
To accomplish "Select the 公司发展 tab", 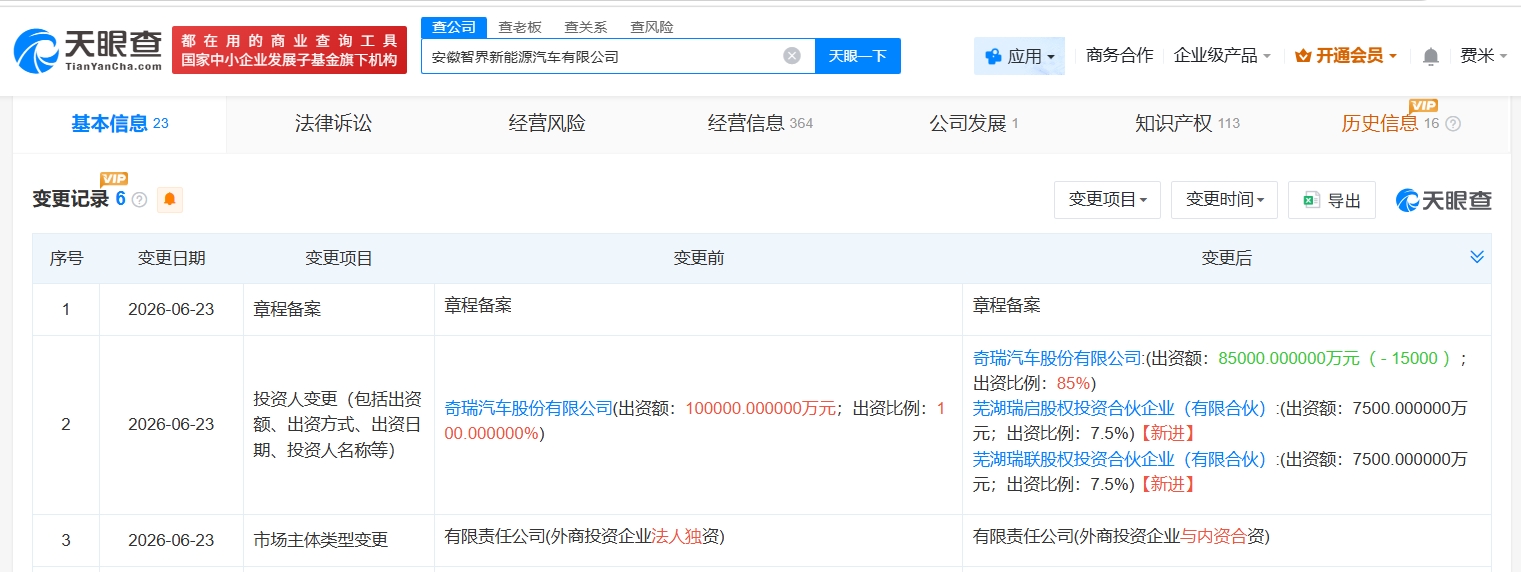I will (973, 124).
